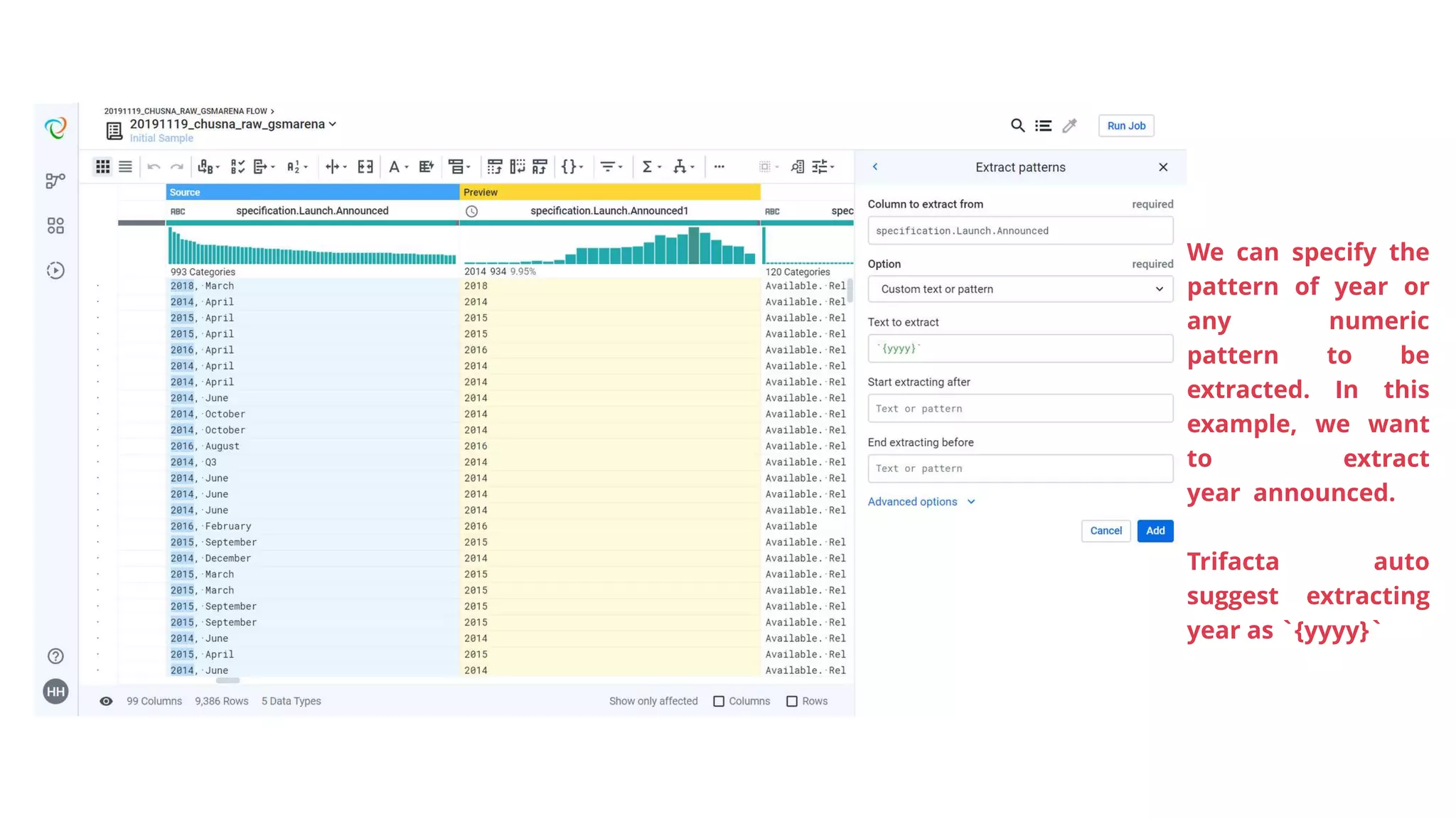Click the undo arrow
Screen dimensions: 1456x819
[154, 167]
